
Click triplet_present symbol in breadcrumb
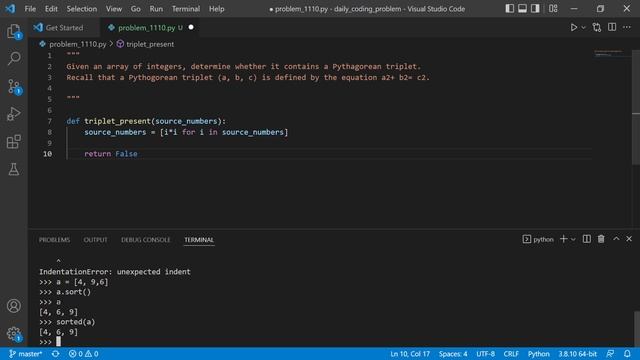coord(150,44)
